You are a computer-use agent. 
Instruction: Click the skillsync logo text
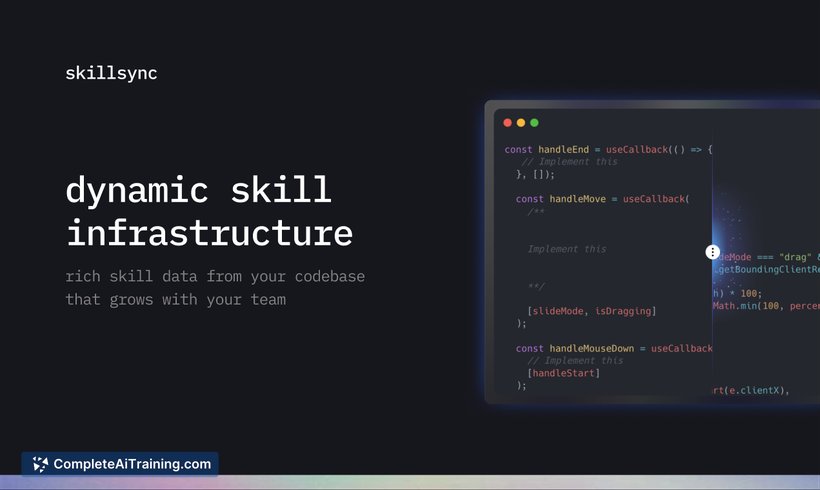111,74
